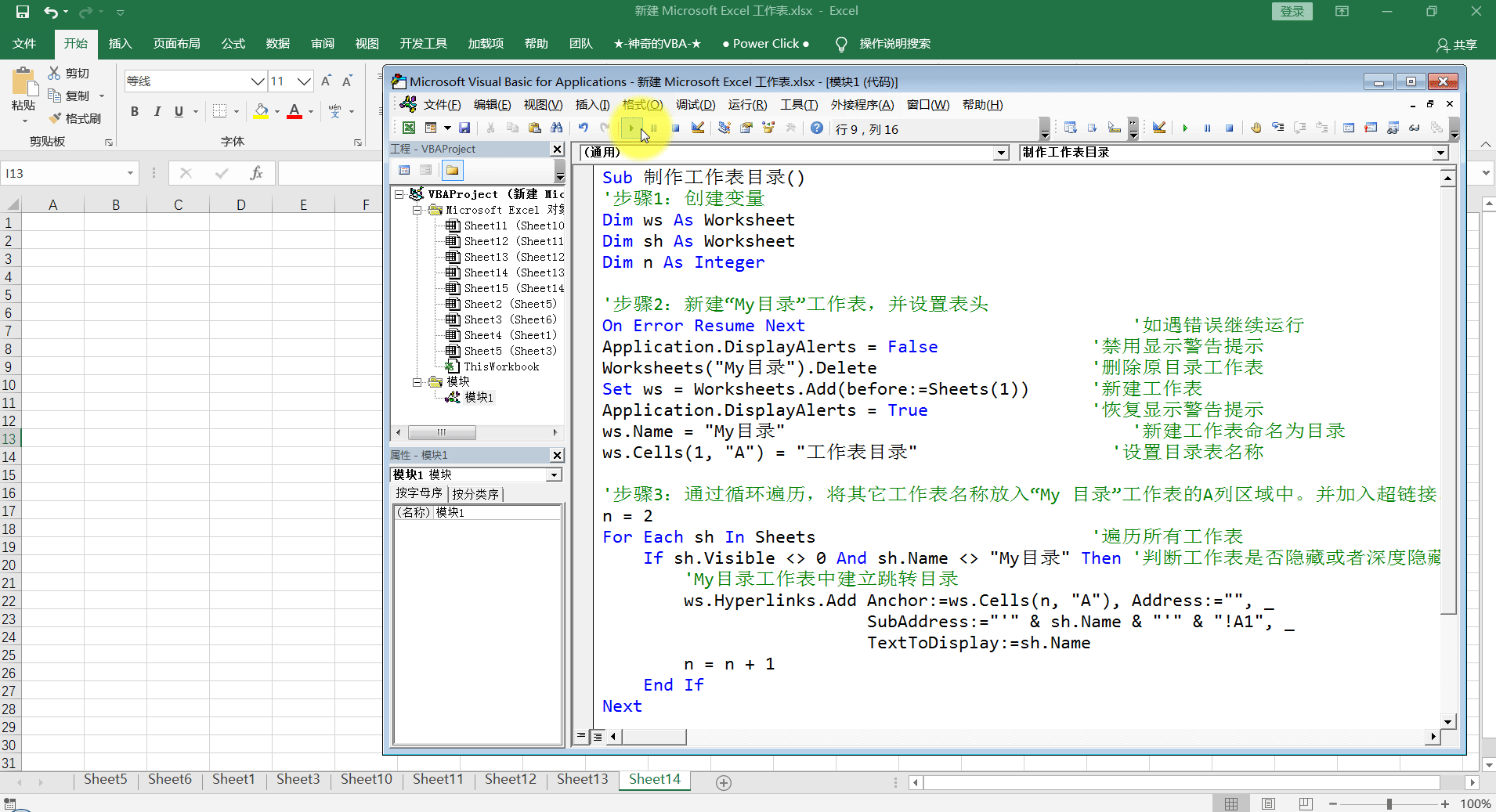Viewport: 1496px width, 812px height.
Task: Open the 插入(I) menu in VBA editor
Action: [592, 105]
